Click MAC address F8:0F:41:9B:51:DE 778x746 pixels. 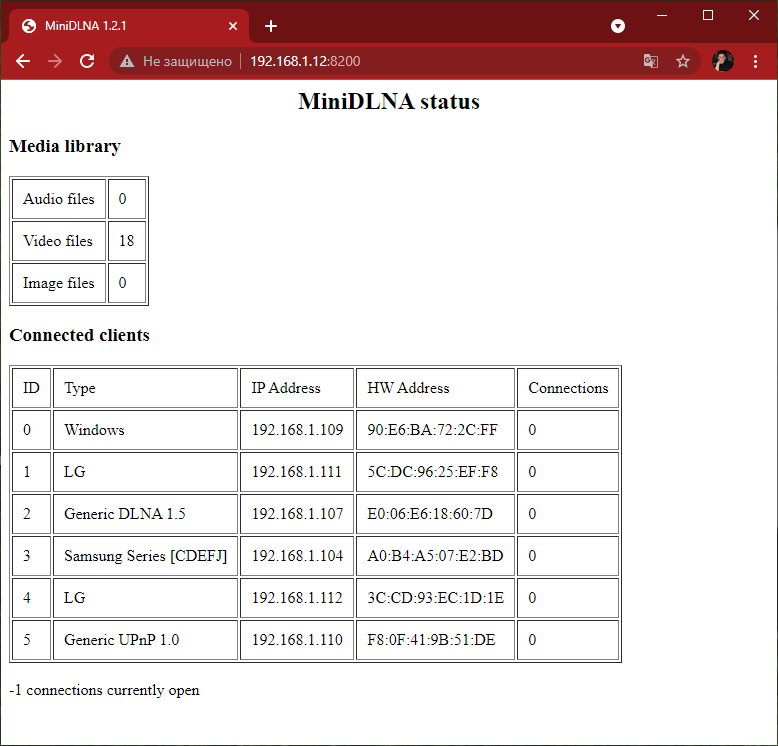tap(435, 640)
